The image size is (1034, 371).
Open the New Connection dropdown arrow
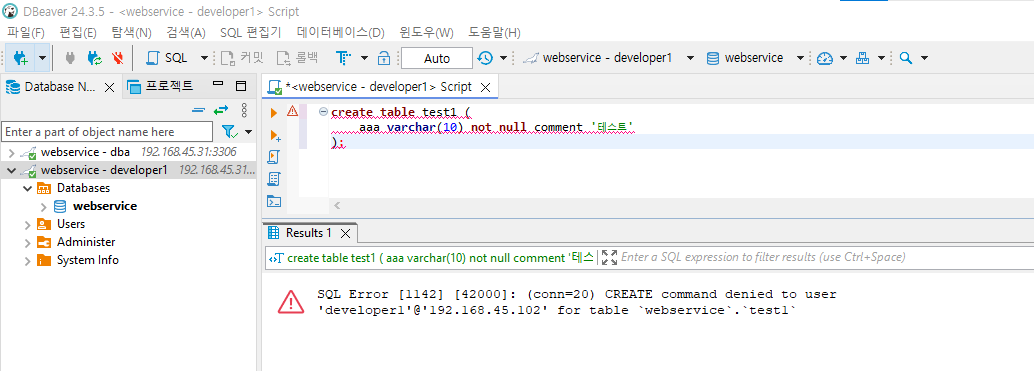42,58
